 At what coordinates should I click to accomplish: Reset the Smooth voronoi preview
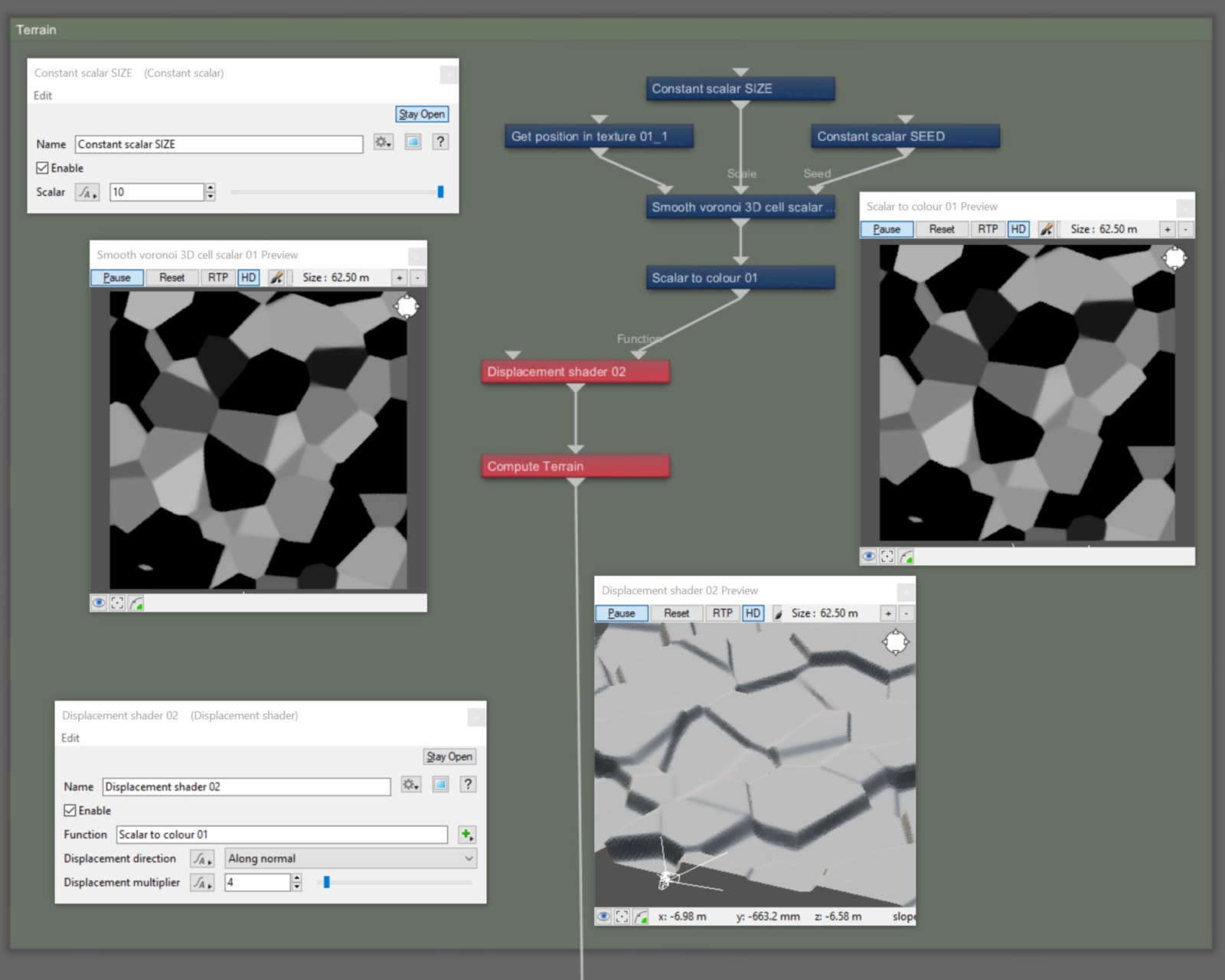point(172,277)
